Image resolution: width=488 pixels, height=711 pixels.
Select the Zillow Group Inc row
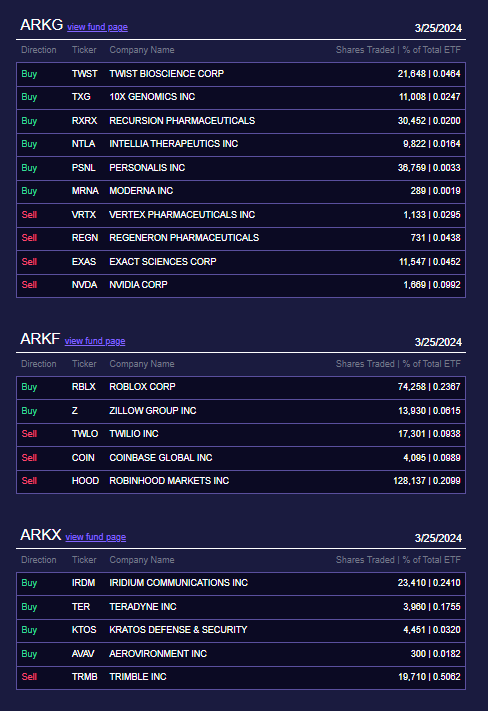(241, 411)
